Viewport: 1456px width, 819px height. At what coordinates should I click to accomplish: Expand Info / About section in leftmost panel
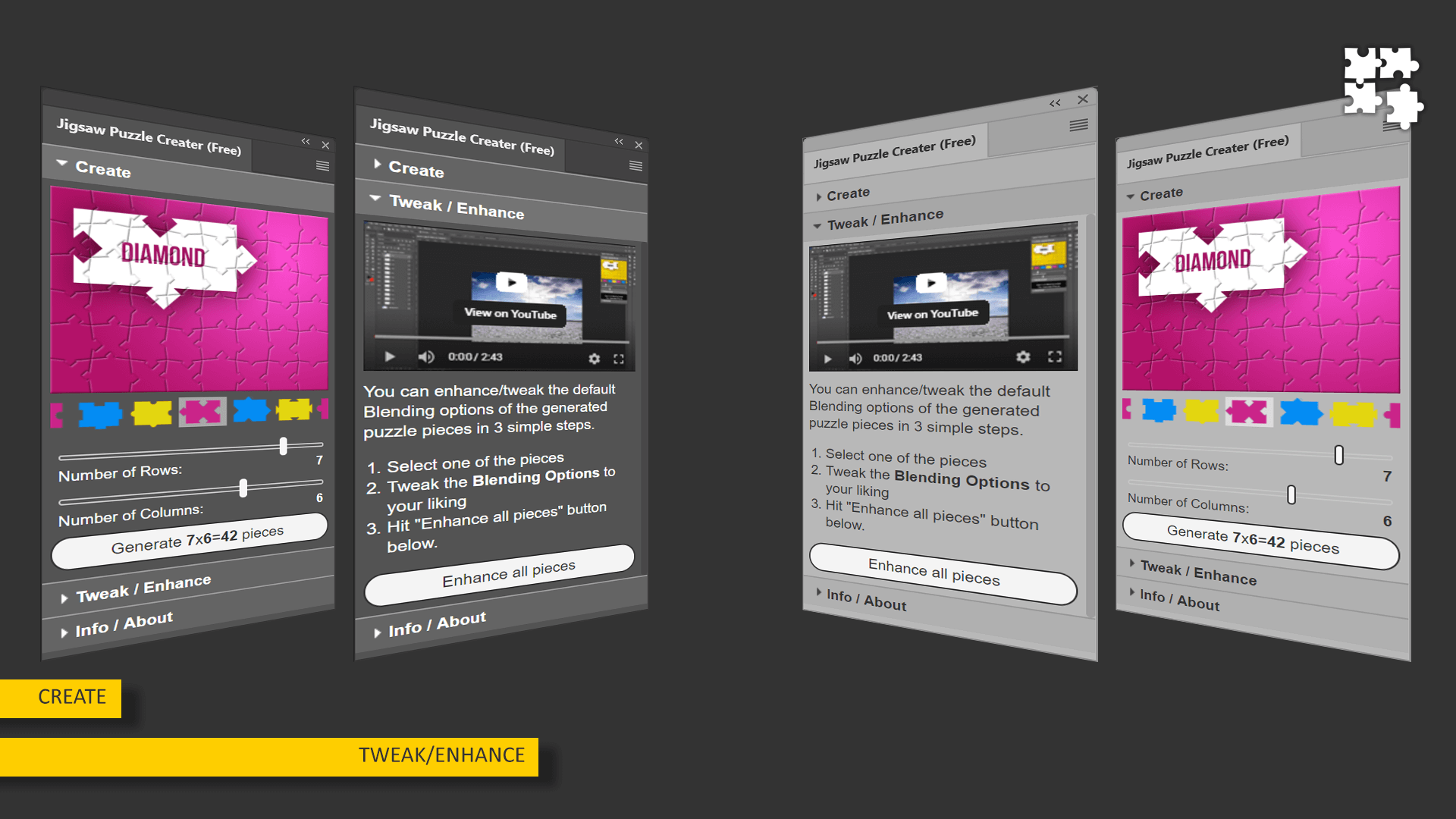tap(124, 626)
